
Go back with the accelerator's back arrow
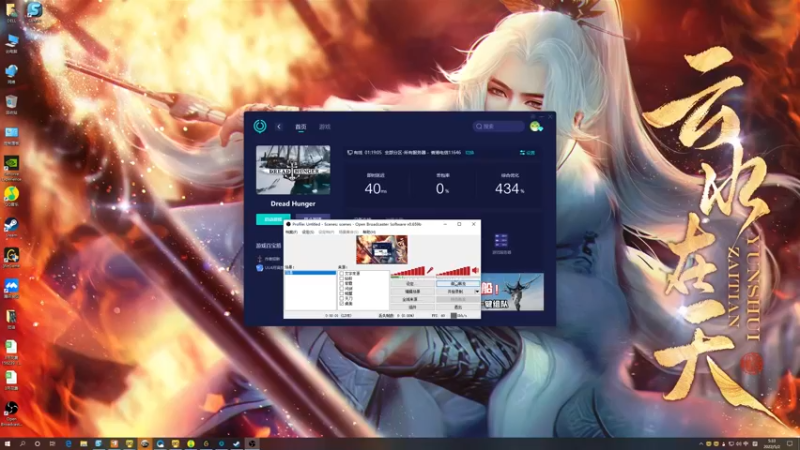279,127
